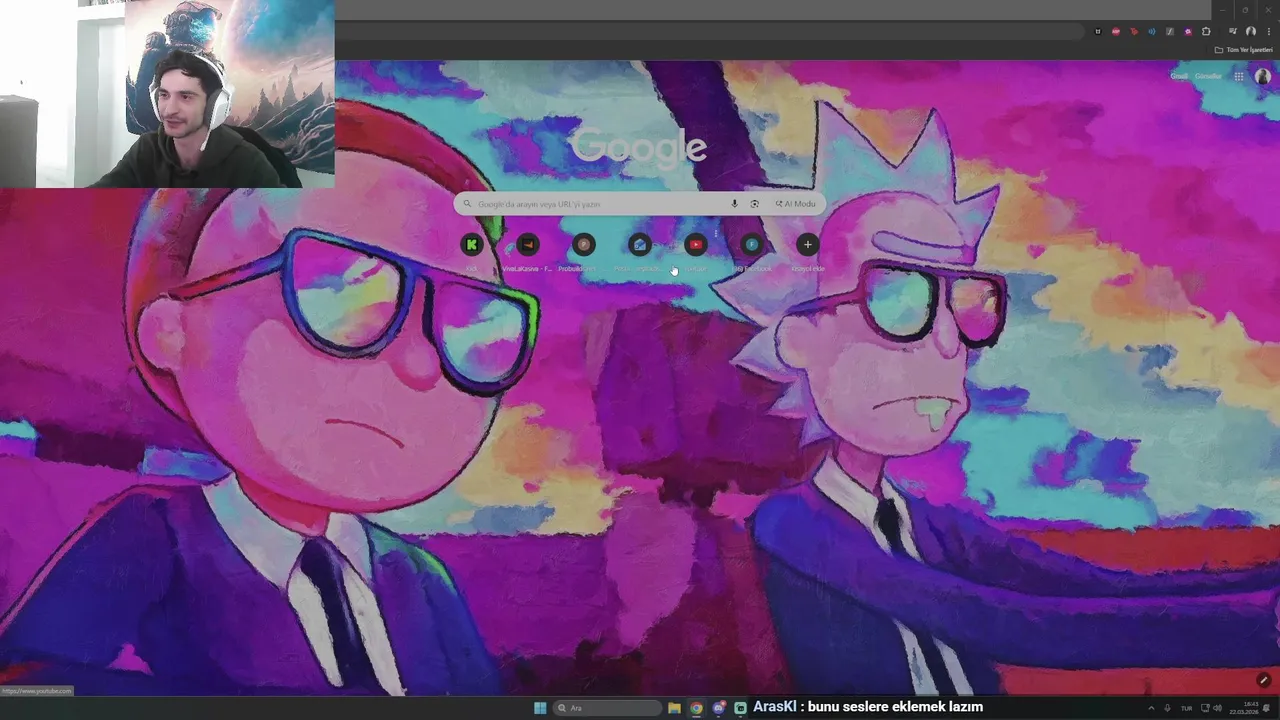Viewport: 1280px width, 720px height.
Task: Show hidden system tray icons
Action: (1151, 708)
